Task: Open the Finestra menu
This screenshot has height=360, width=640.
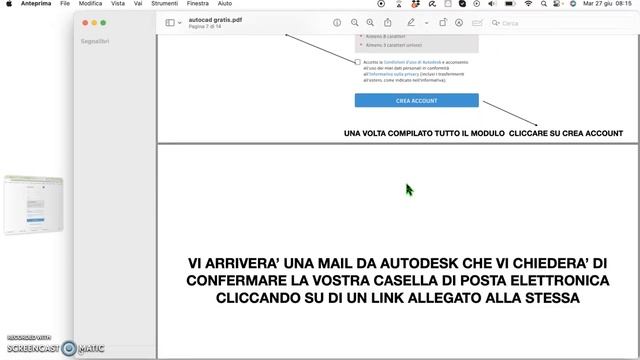Action: click(x=198, y=4)
